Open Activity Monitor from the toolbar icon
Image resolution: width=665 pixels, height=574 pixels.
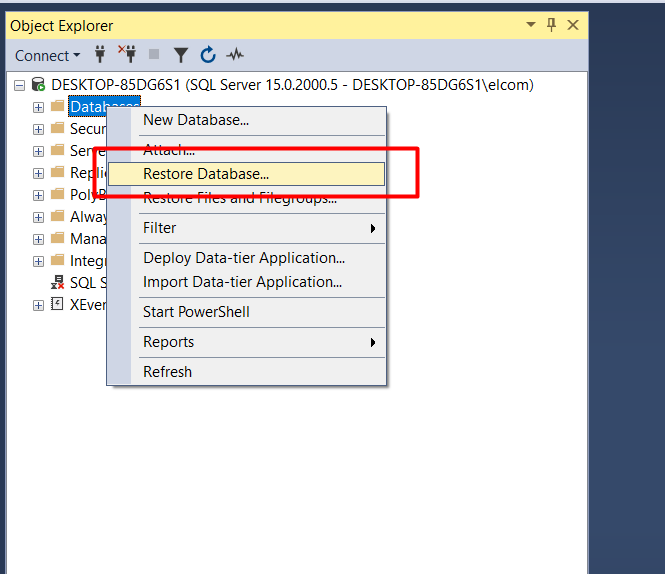point(235,55)
